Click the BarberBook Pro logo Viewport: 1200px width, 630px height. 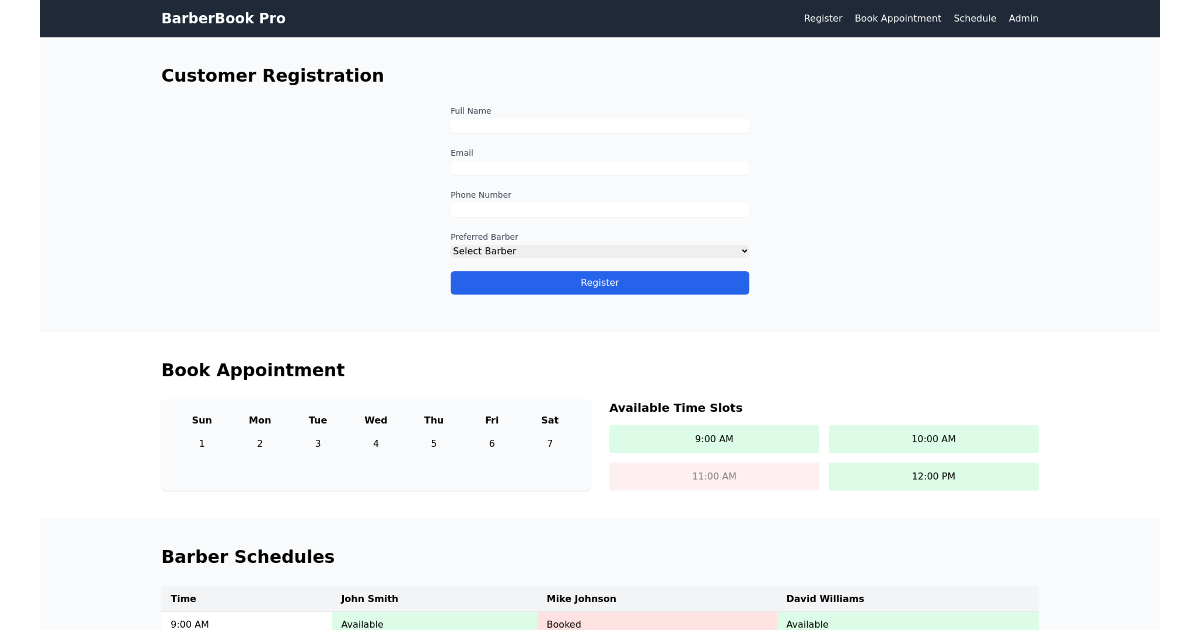tap(223, 18)
